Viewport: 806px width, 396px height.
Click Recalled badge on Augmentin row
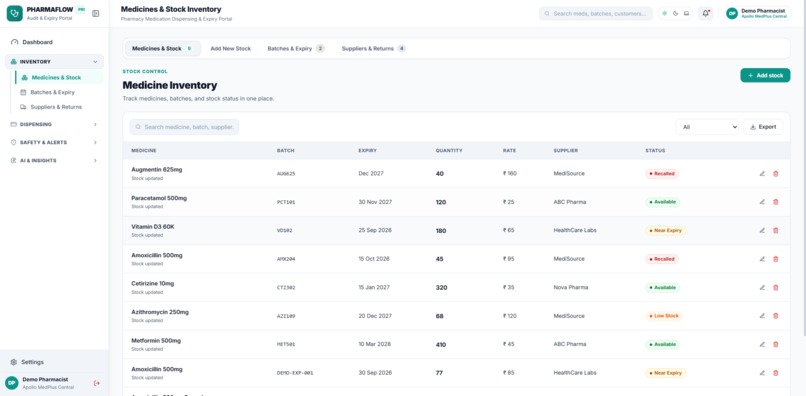(x=662, y=174)
